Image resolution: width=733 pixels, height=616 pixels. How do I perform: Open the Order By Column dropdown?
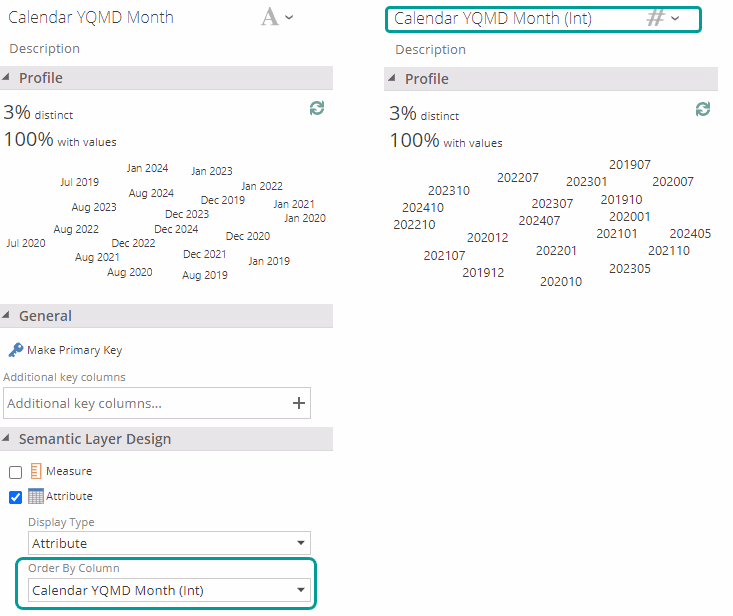[167, 590]
